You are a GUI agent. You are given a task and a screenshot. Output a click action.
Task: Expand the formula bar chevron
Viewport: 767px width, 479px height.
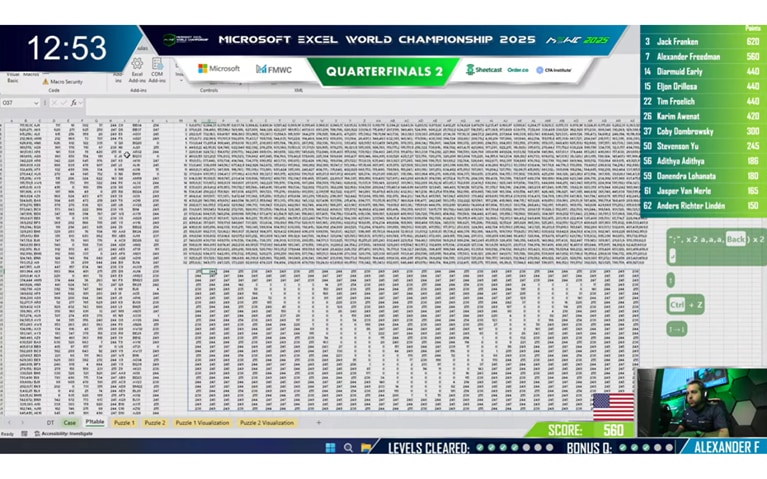click(81, 103)
